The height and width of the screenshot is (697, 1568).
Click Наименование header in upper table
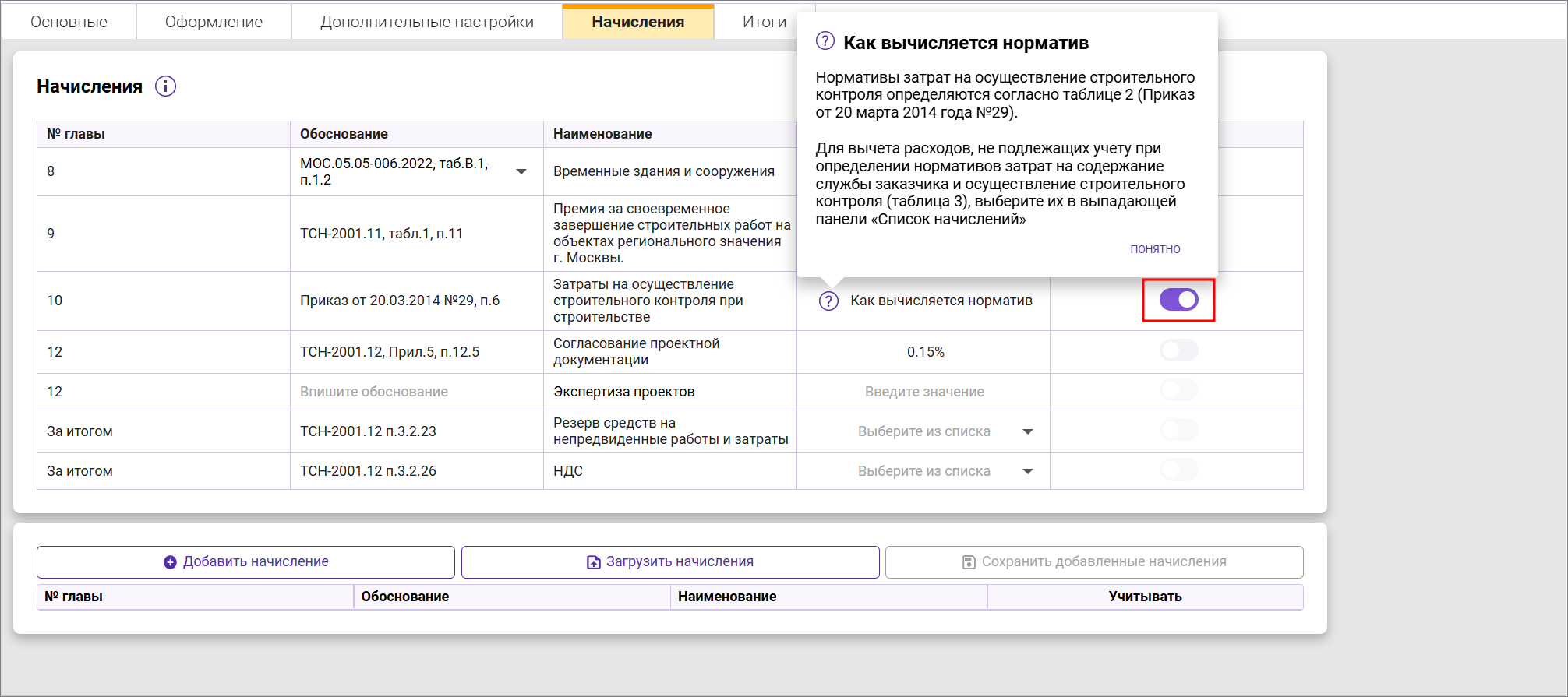[x=670, y=134]
